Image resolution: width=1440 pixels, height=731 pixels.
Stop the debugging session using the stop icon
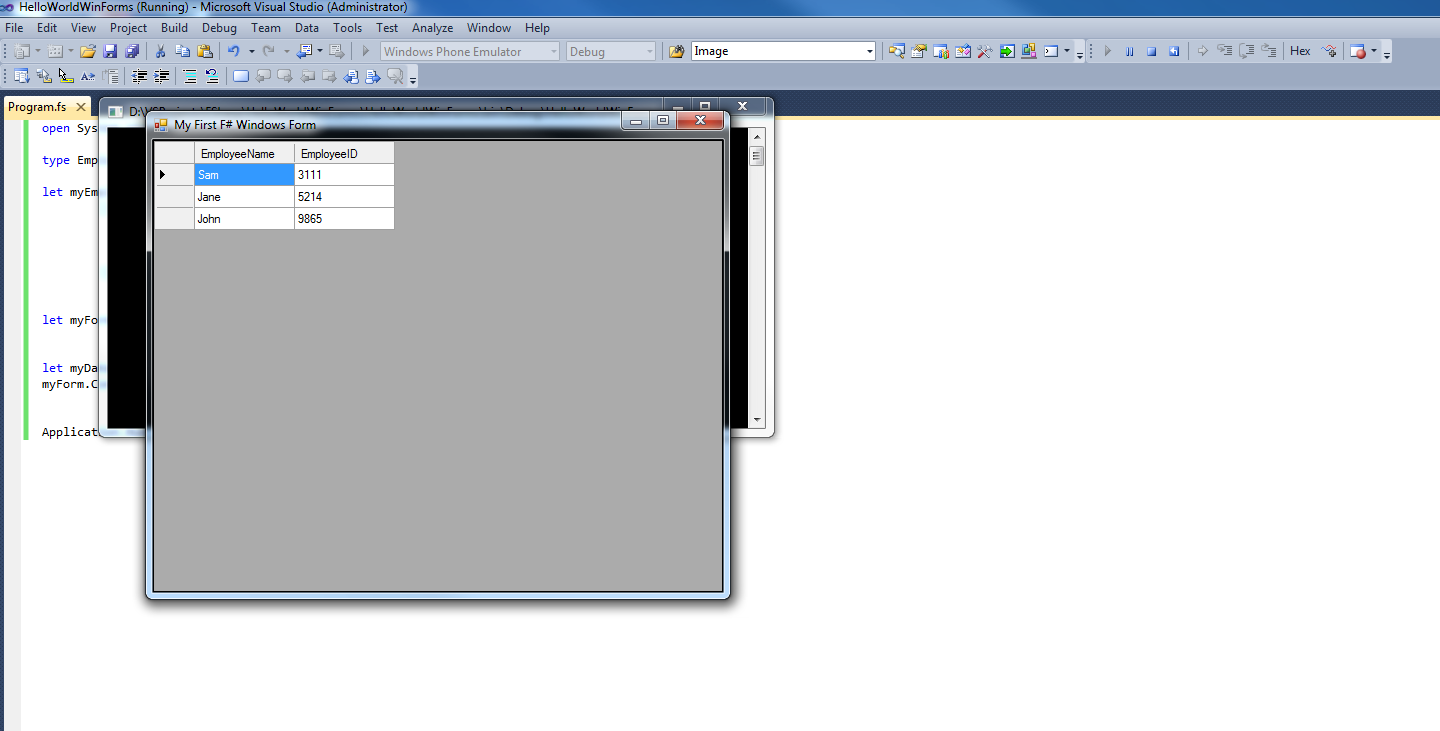click(x=1151, y=50)
